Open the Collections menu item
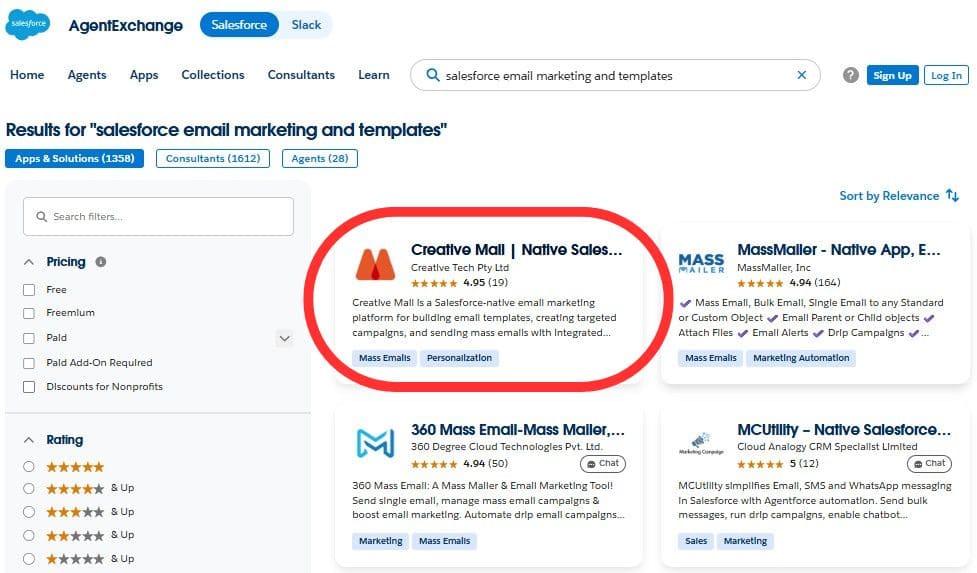Viewport: 977px width, 573px height. pos(213,75)
